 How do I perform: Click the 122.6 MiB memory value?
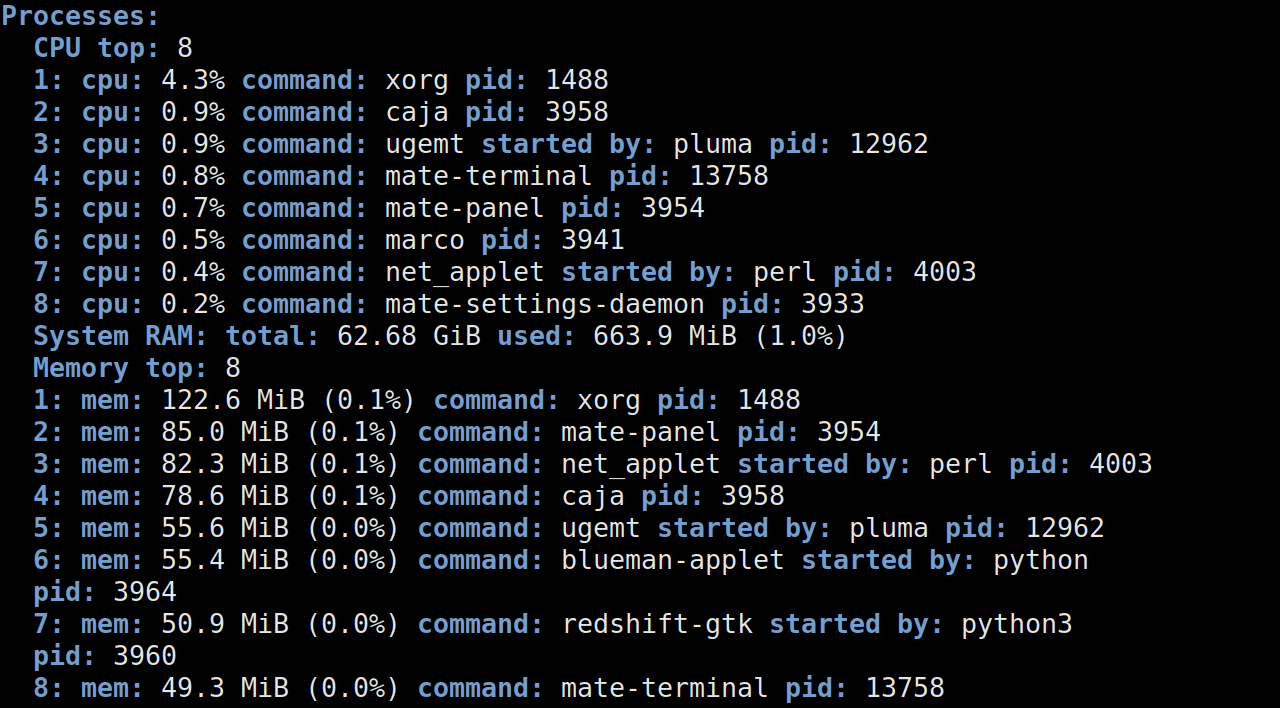[224, 400]
